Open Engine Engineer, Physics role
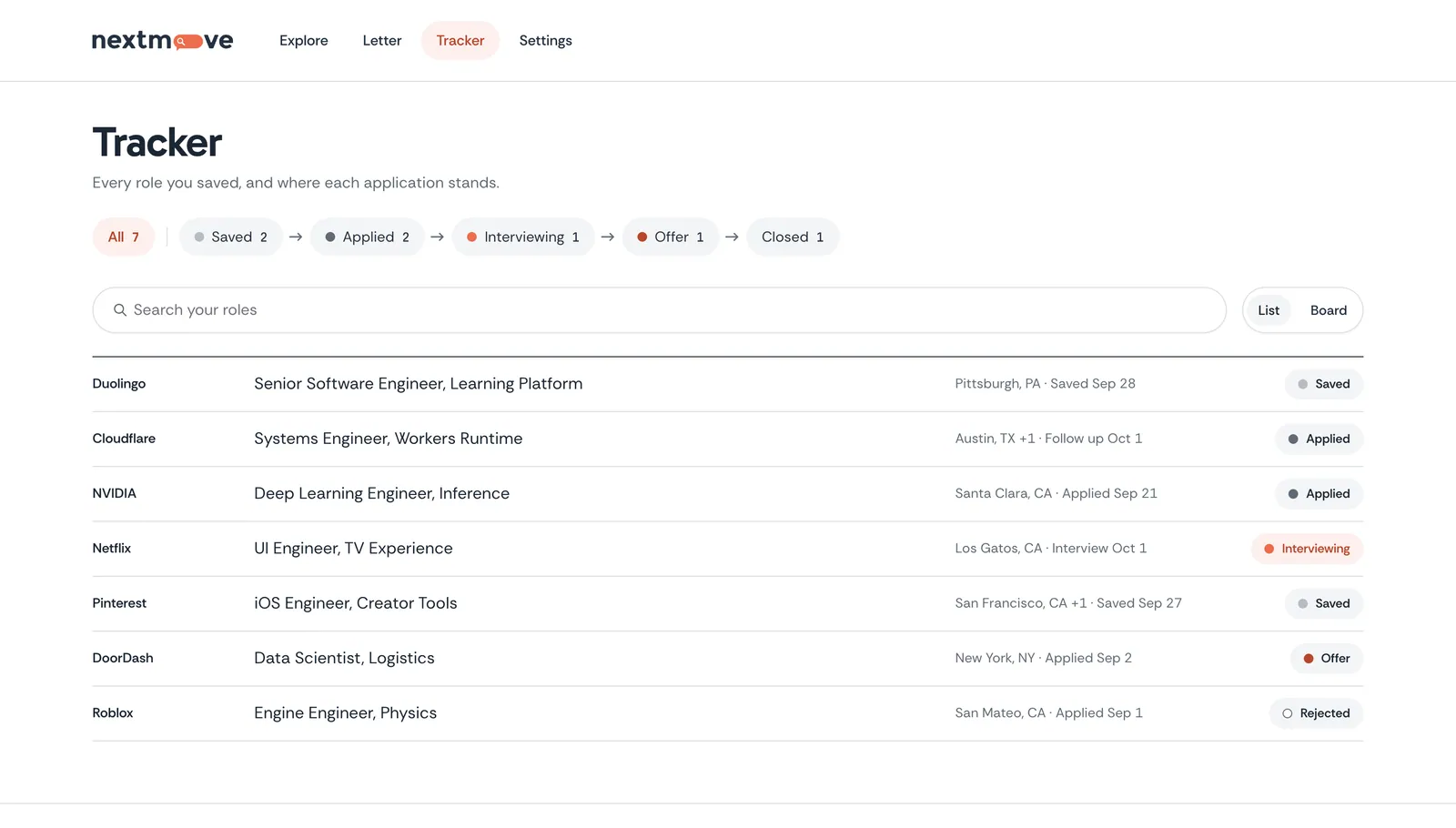Screen dimensions: 1456x828 [346, 713]
